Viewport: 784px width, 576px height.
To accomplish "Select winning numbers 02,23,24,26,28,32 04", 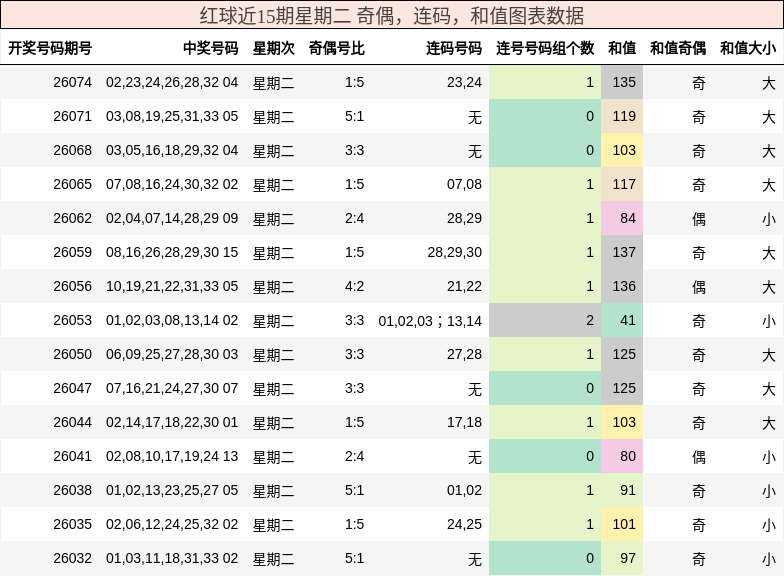I will tap(172, 82).
